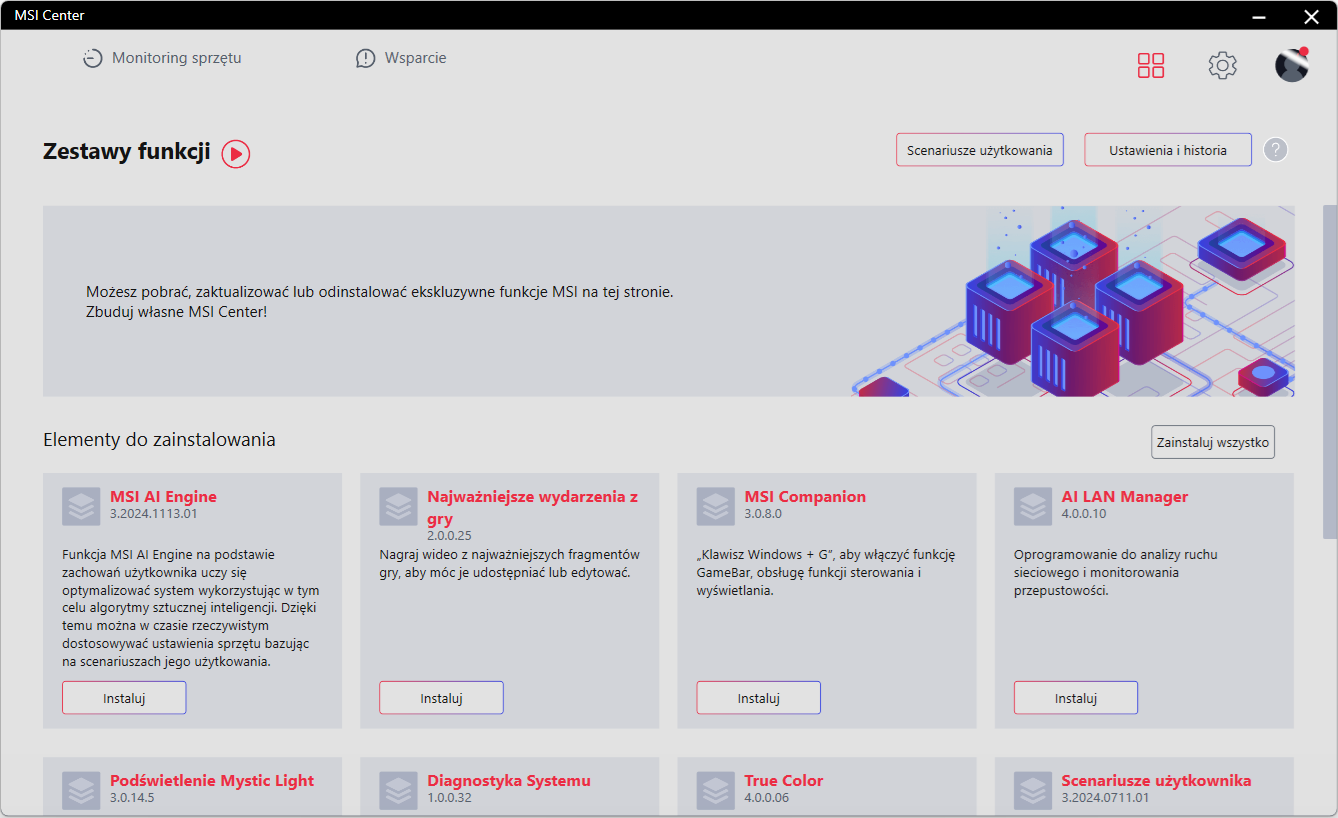Viewport: 1338px width, 818px height.
Task: Open Scenariusze użytkowania
Action: point(979,150)
